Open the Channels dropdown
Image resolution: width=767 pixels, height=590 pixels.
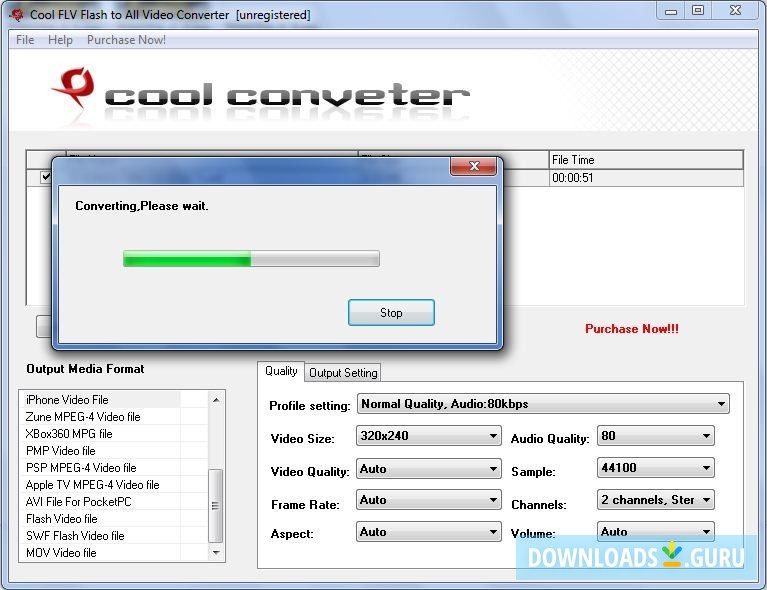(655, 500)
